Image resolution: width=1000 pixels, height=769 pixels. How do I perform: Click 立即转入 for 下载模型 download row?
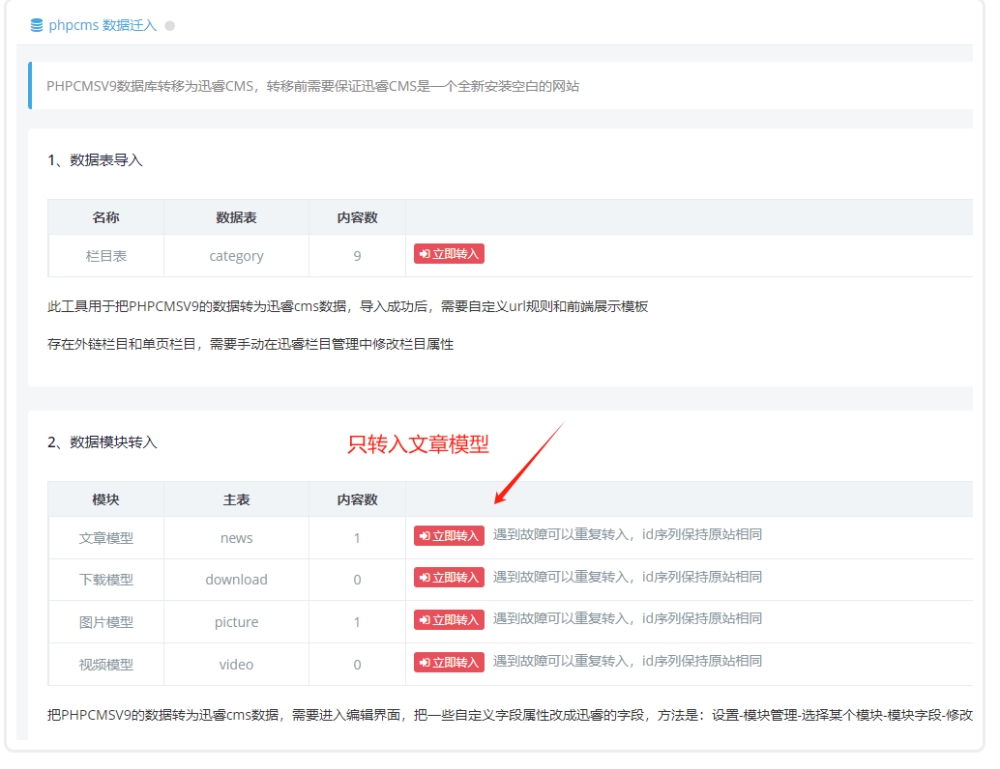449,578
